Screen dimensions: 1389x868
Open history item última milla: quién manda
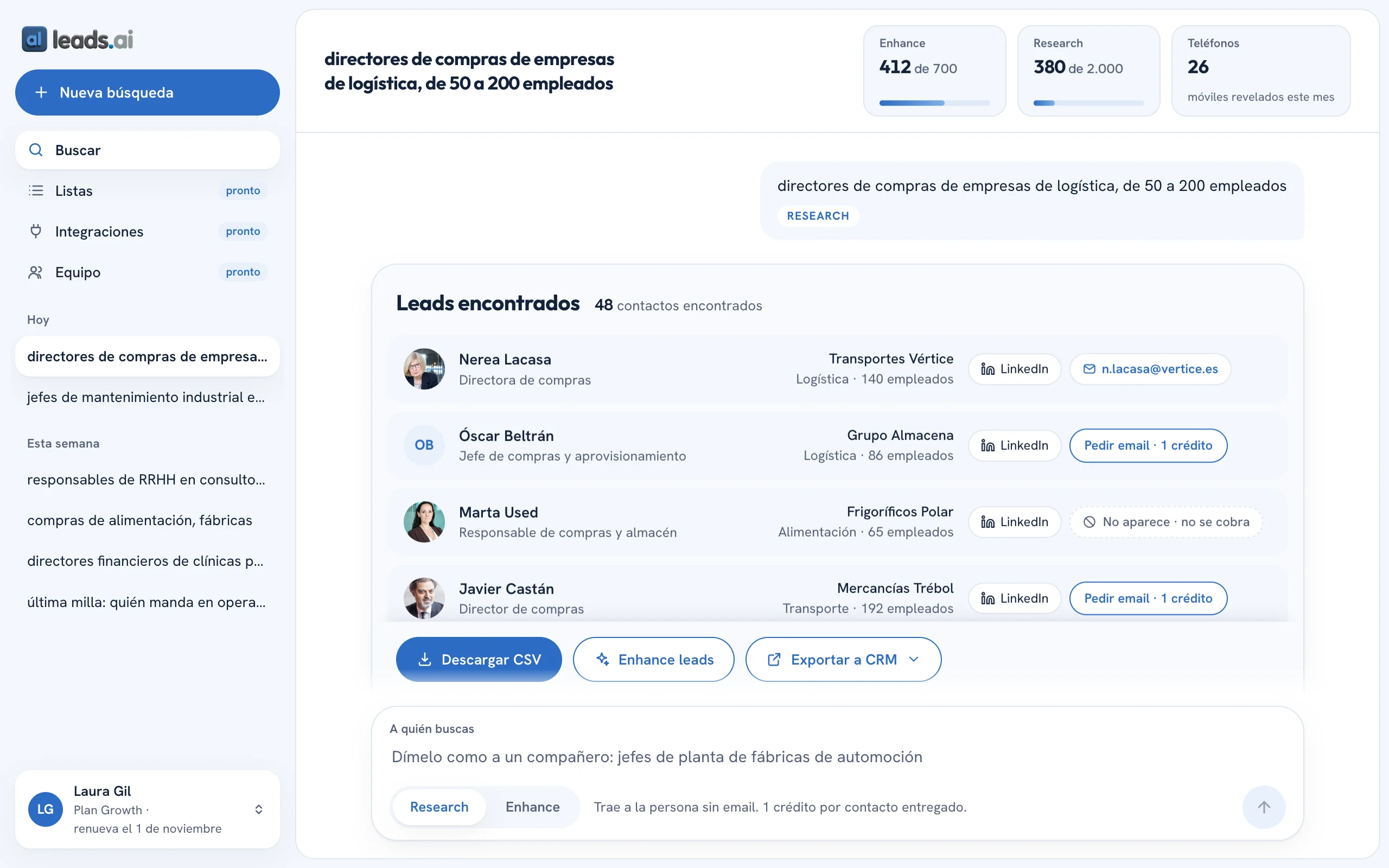(148, 602)
